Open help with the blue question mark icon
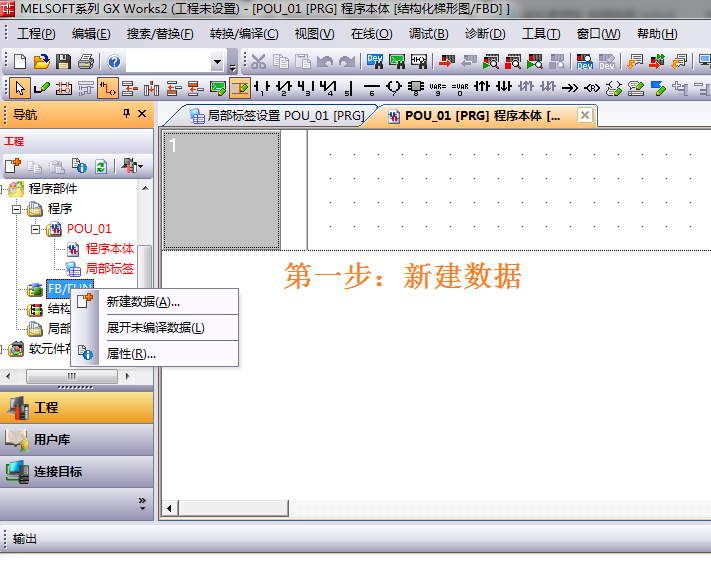Screen dimensions: 711x575 (114, 61)
